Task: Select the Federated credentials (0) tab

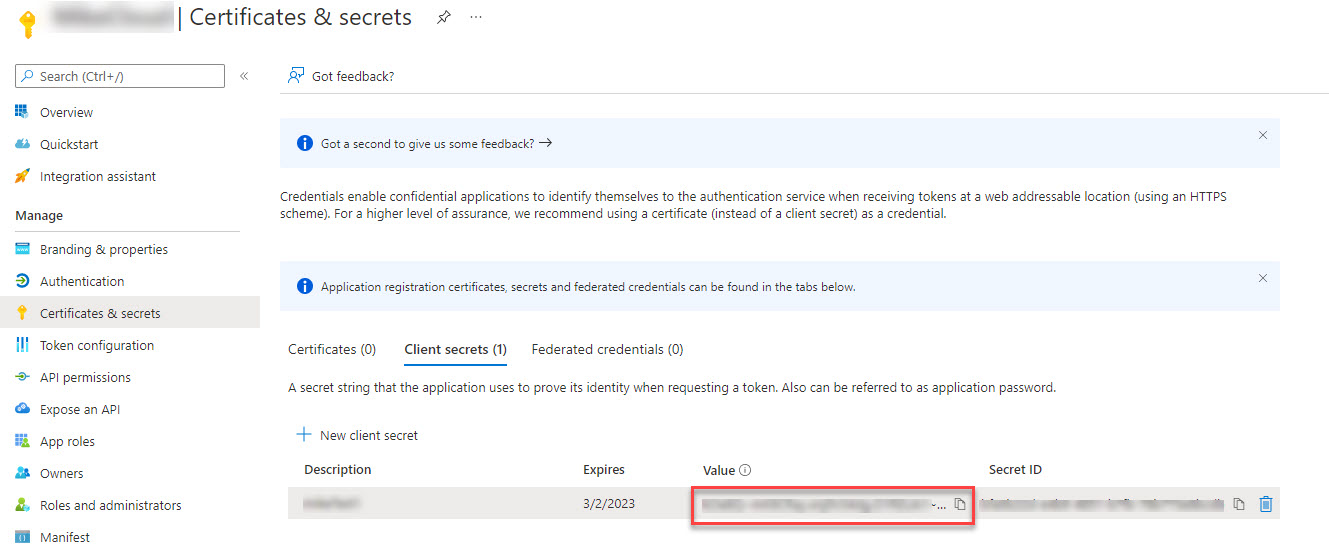Action: (607, 349)
